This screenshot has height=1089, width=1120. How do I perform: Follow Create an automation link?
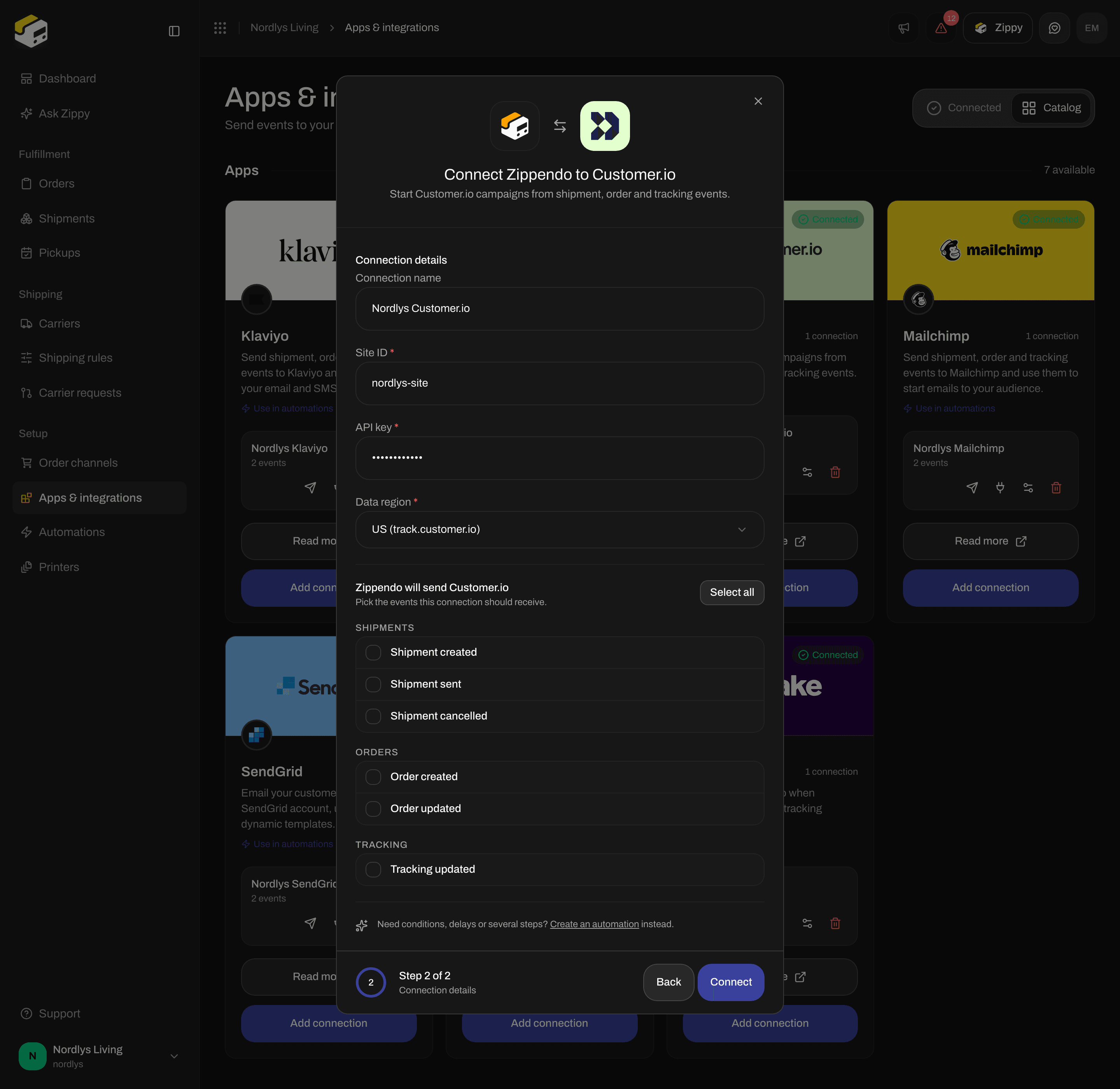[594, 924]
